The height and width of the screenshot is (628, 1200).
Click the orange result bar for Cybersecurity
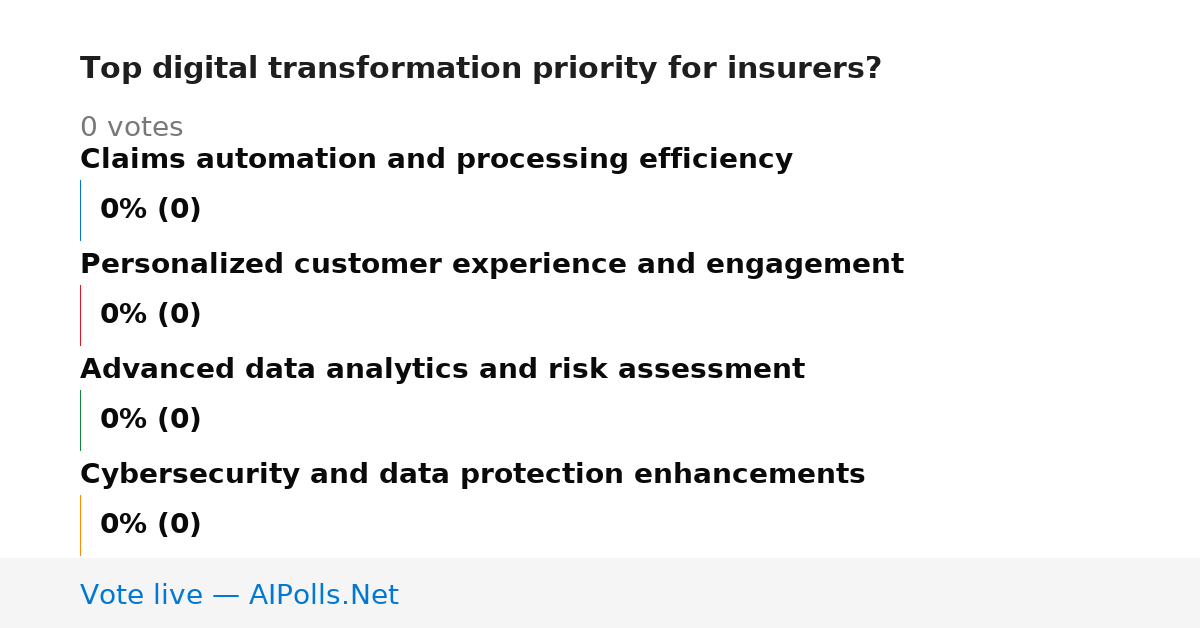80,525
